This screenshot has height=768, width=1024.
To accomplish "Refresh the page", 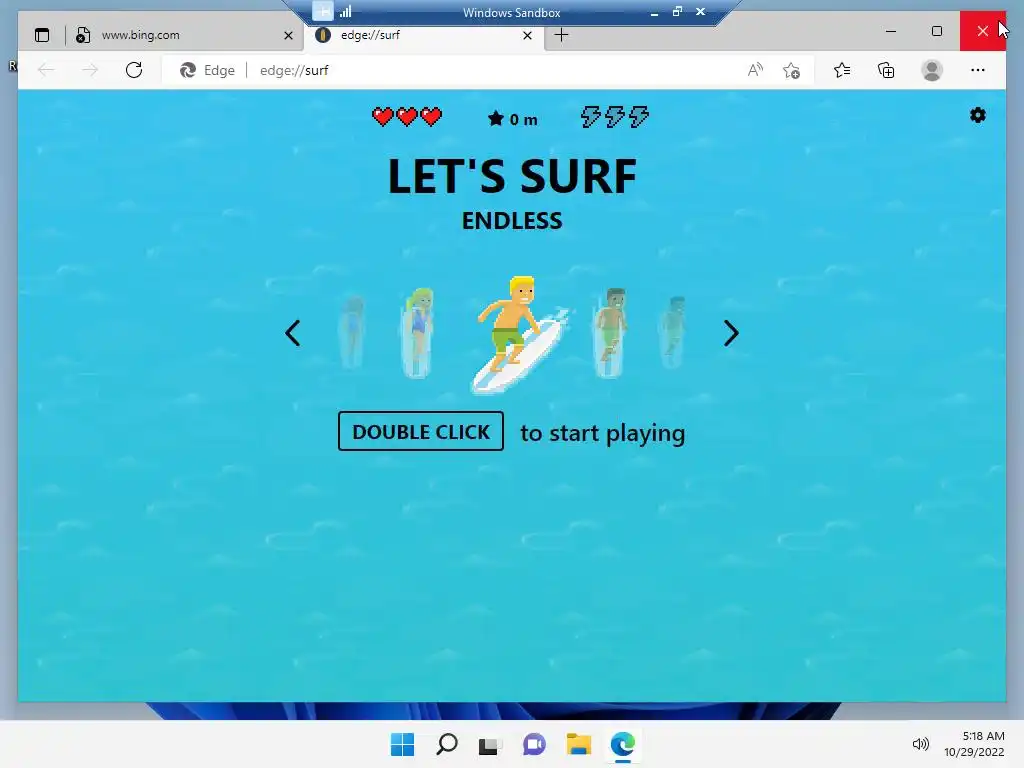I will coord(134,70).
